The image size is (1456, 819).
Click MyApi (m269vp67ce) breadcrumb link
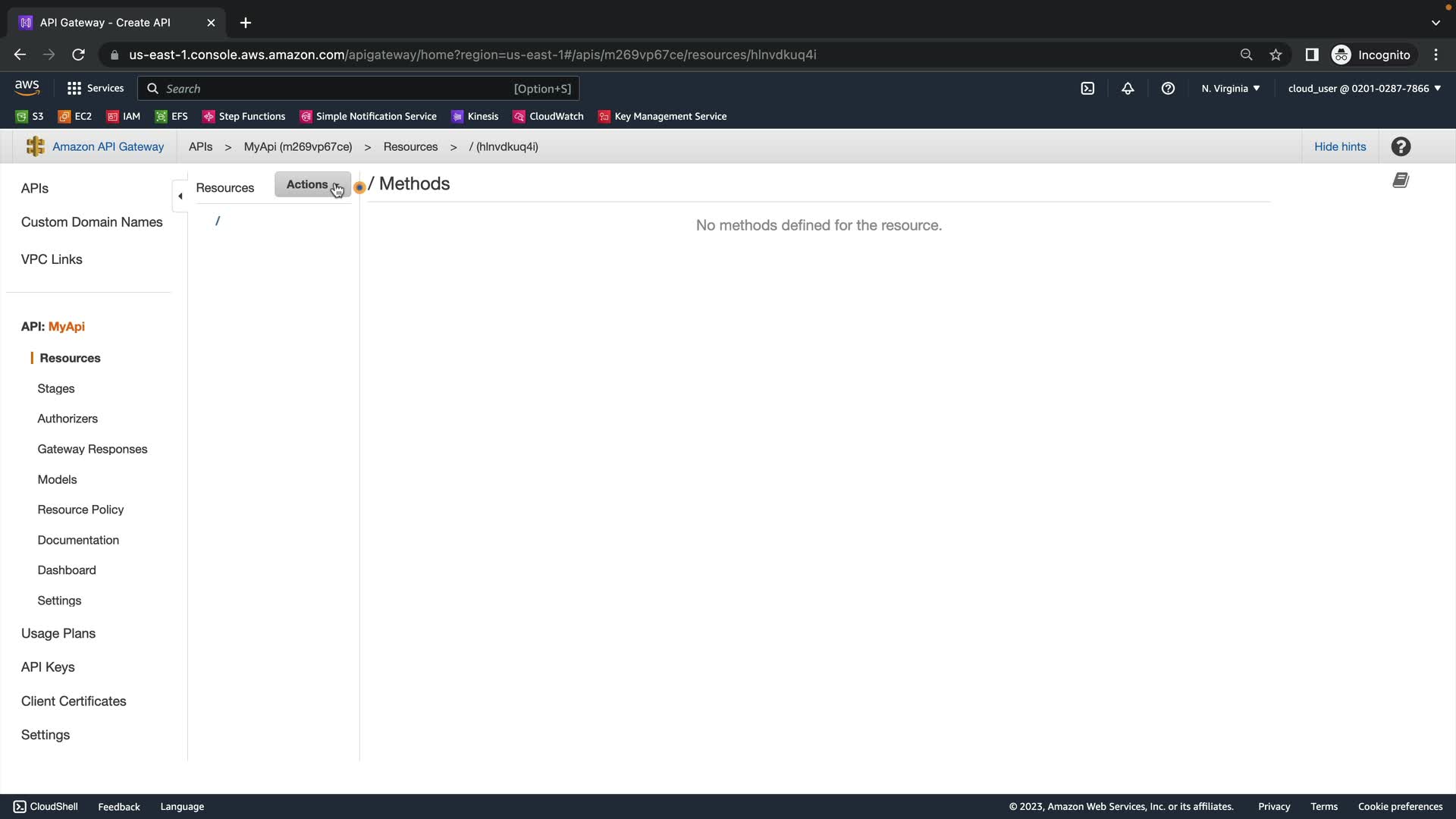(x=297, y=147)
